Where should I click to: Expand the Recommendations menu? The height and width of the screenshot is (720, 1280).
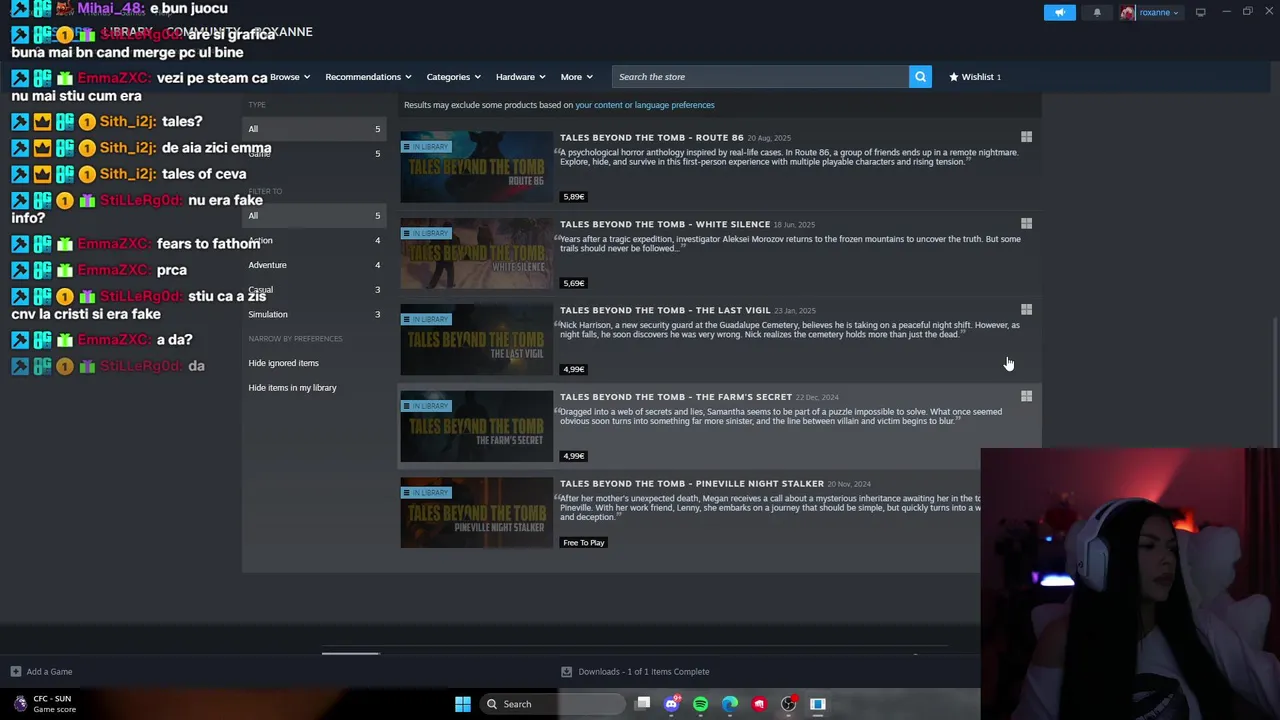[368, 77]
